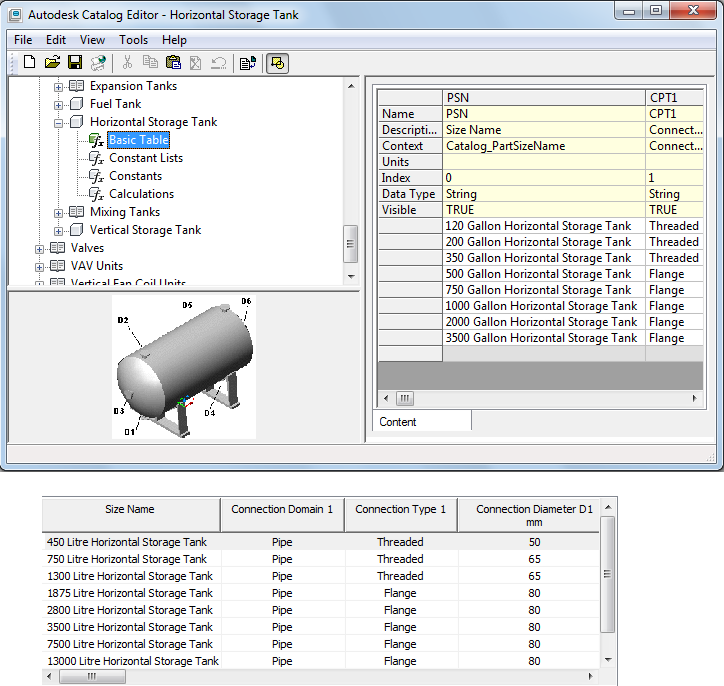Click the table view toolbar icon
This screenshot has width=724, height=686.
click(x=247, y=63)
